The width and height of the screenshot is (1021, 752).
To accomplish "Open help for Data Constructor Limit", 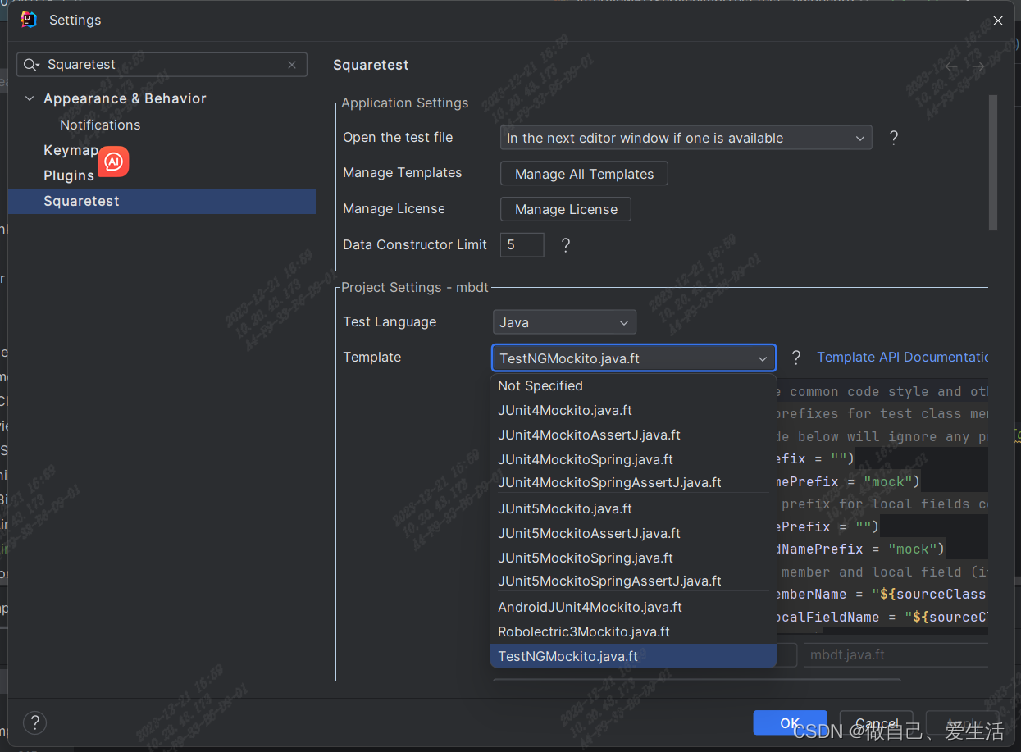I will coord(565,245).
